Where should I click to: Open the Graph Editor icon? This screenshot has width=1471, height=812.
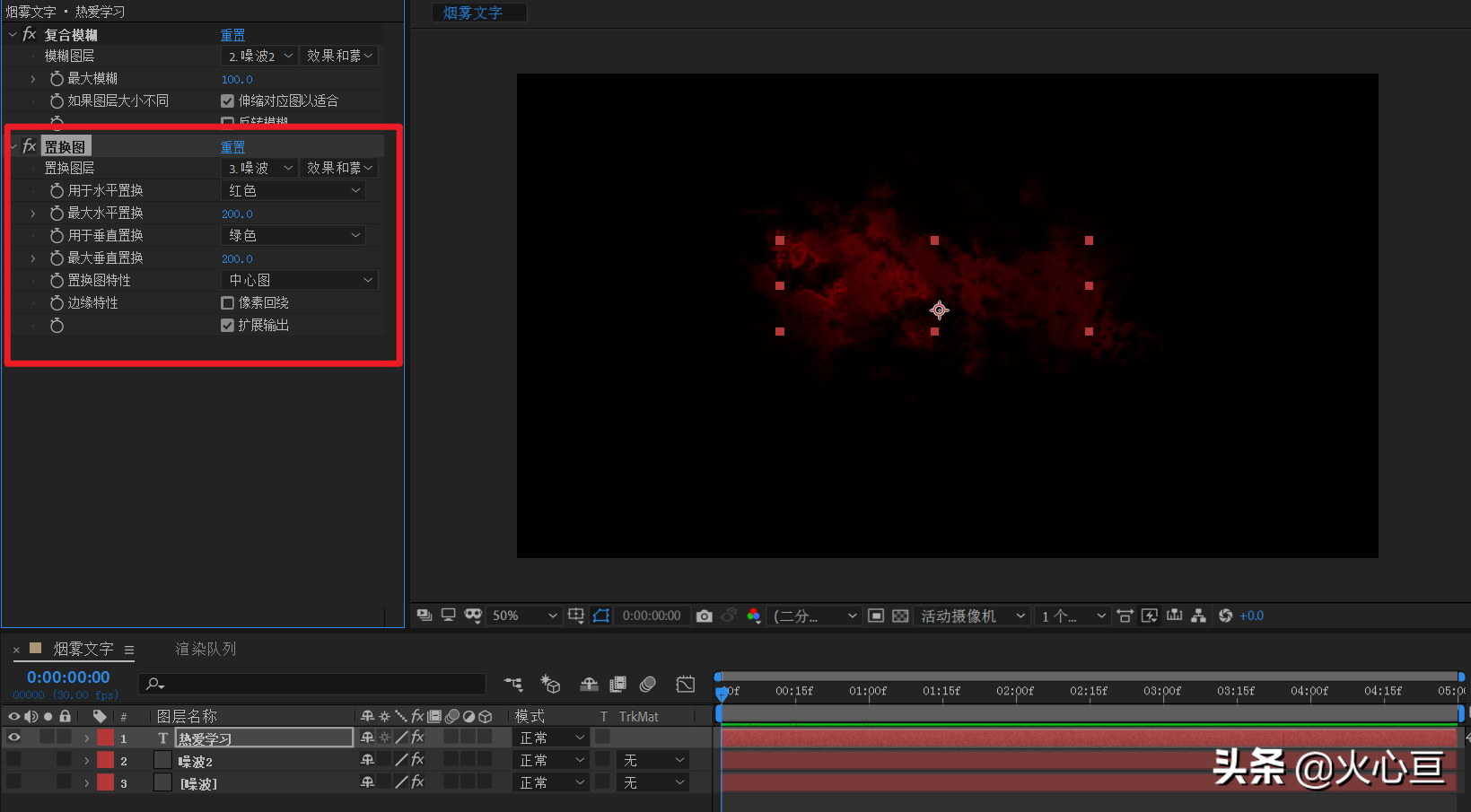pos(686,685)
